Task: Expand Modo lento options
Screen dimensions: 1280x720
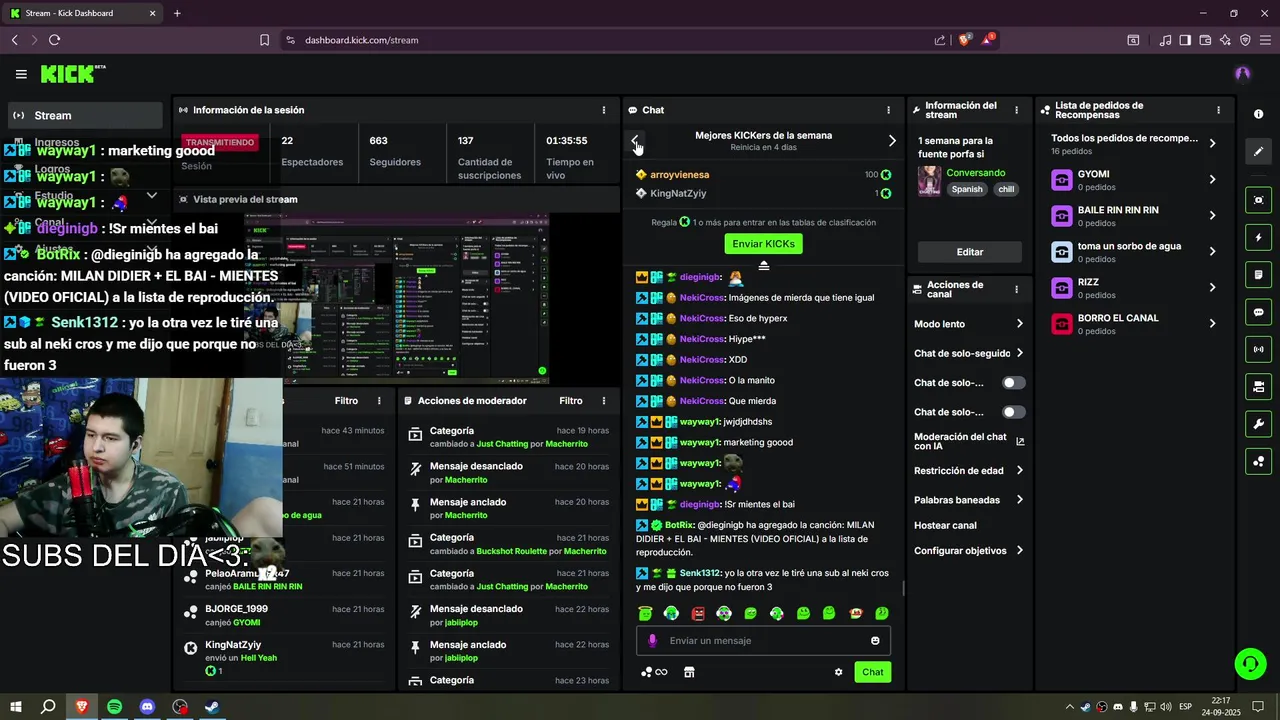Action: point(1019,324)
